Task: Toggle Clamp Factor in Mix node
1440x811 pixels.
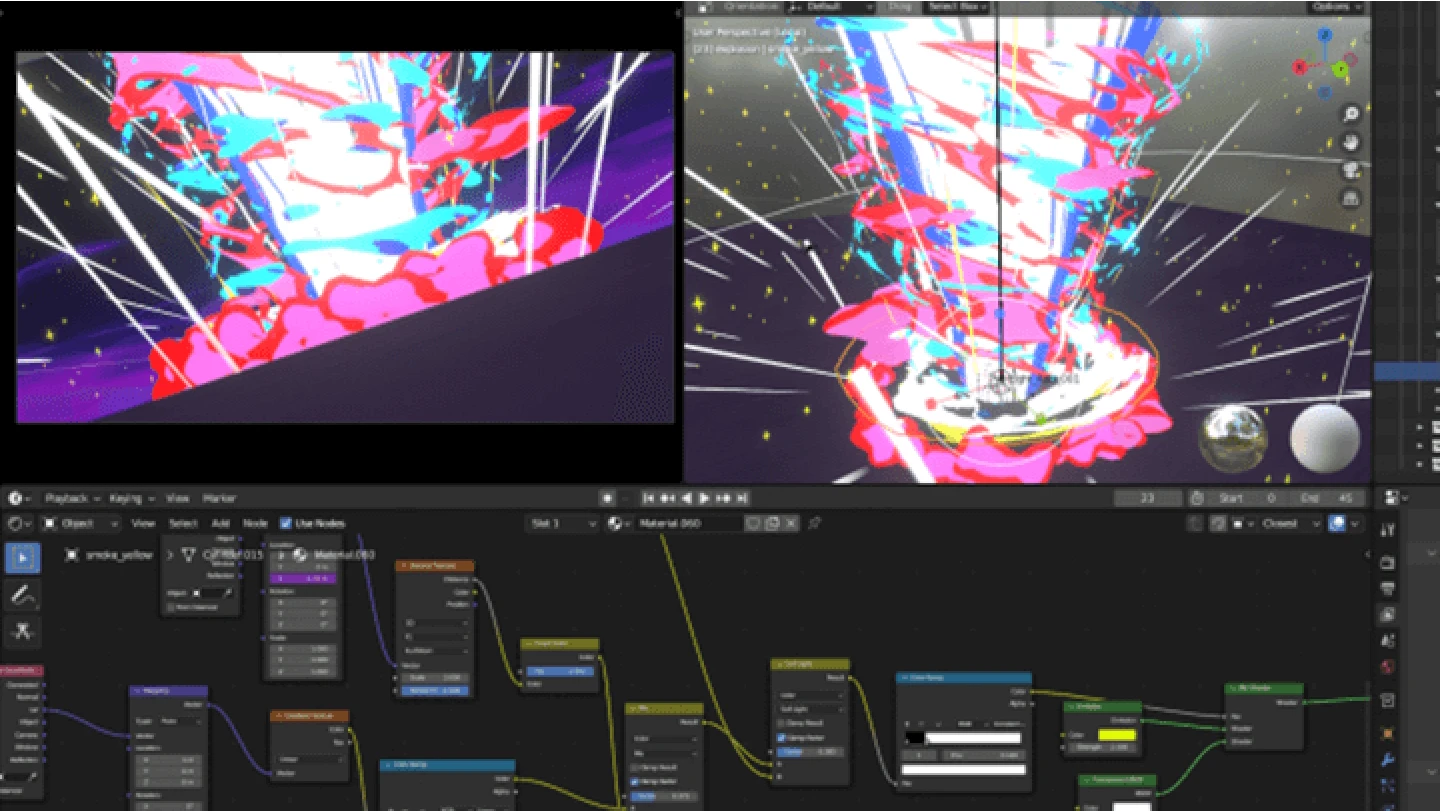Action: [x=635, y=782]
